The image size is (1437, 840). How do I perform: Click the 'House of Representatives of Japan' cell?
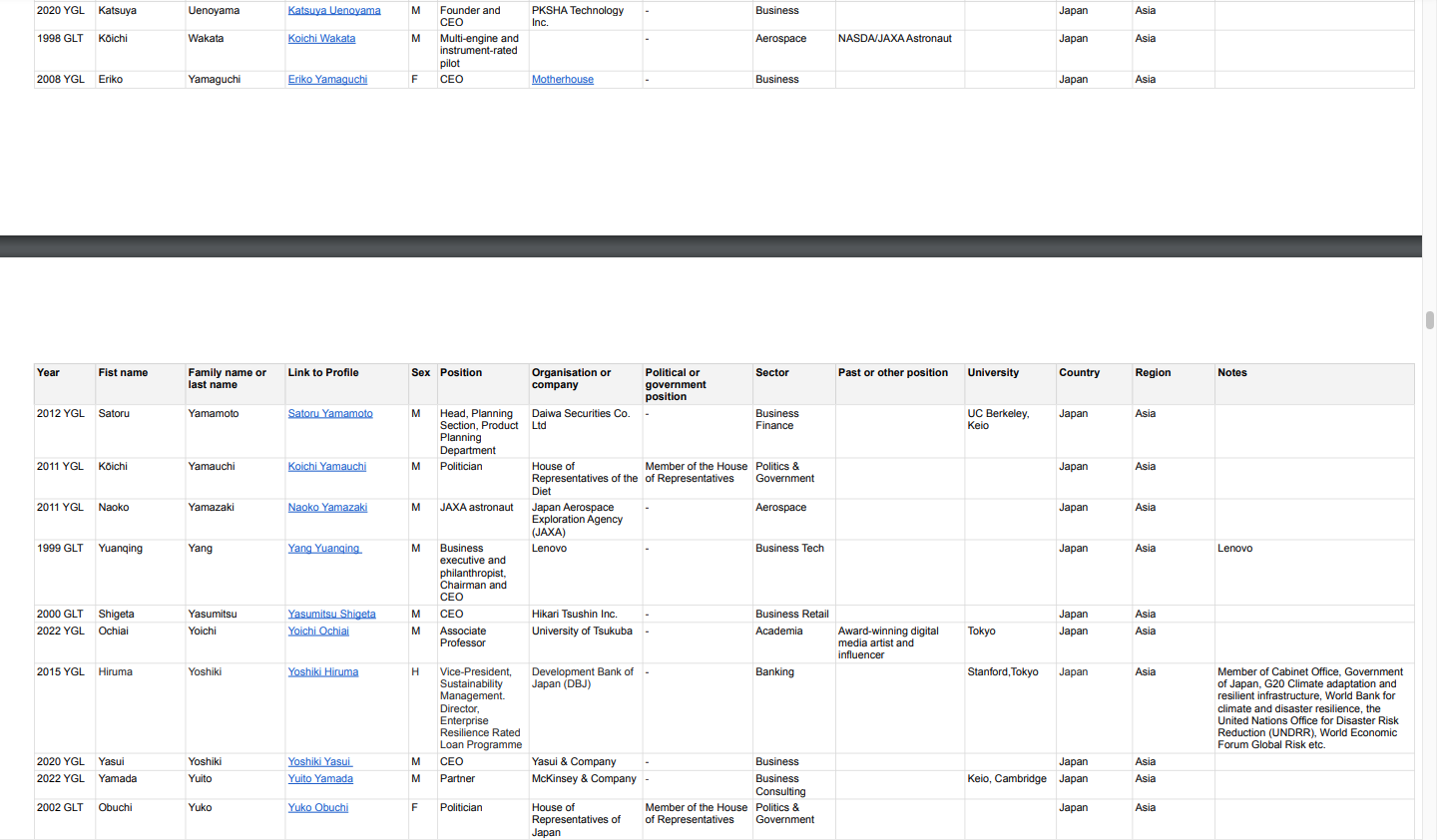tap(586, 819)
